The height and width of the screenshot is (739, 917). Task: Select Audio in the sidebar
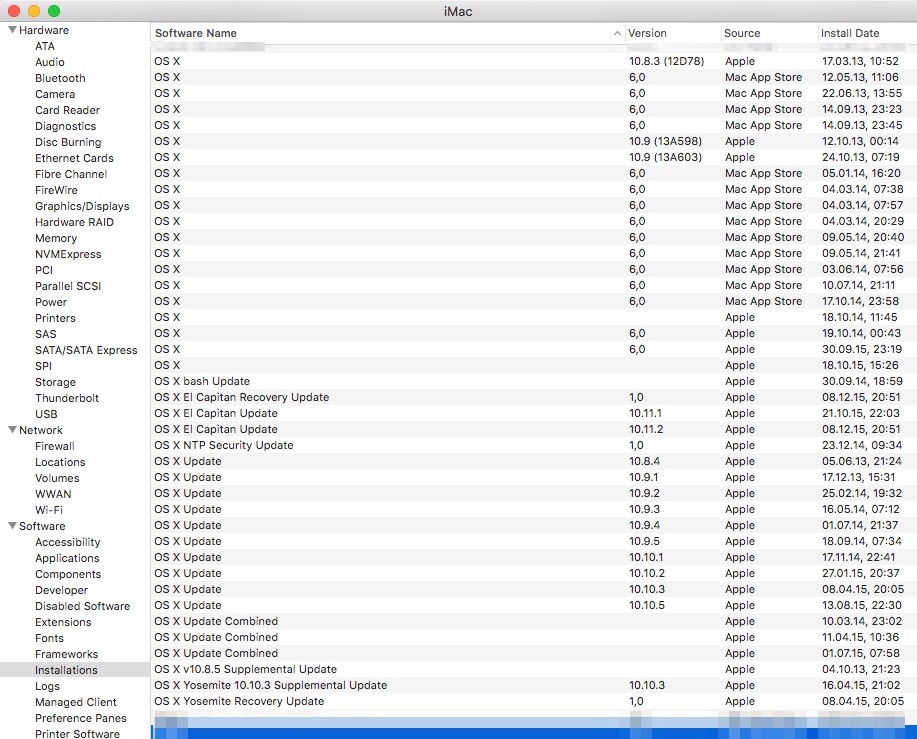click(50, 62)
